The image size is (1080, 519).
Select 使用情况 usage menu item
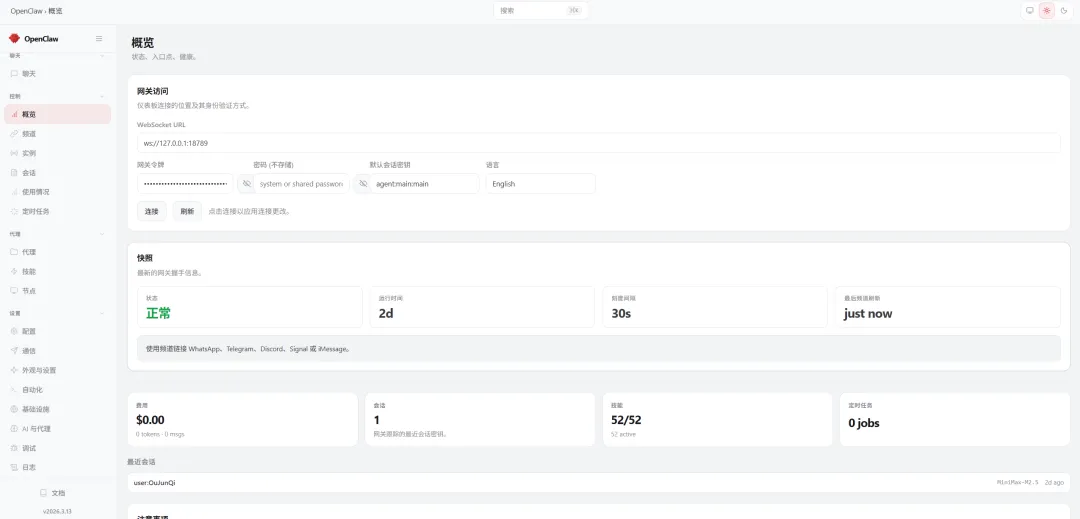pyautogui.click(x=35, y=192)
